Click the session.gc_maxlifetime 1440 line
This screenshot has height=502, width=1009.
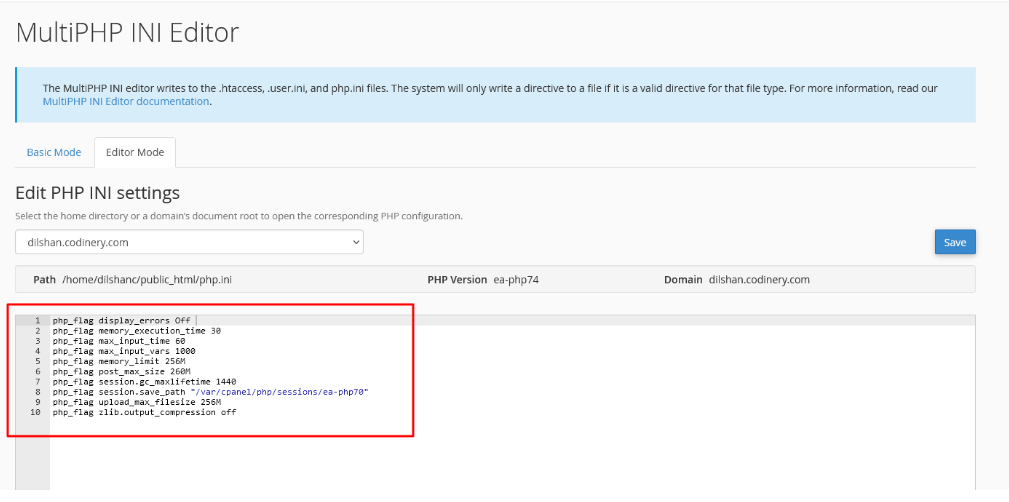(144, 382)
